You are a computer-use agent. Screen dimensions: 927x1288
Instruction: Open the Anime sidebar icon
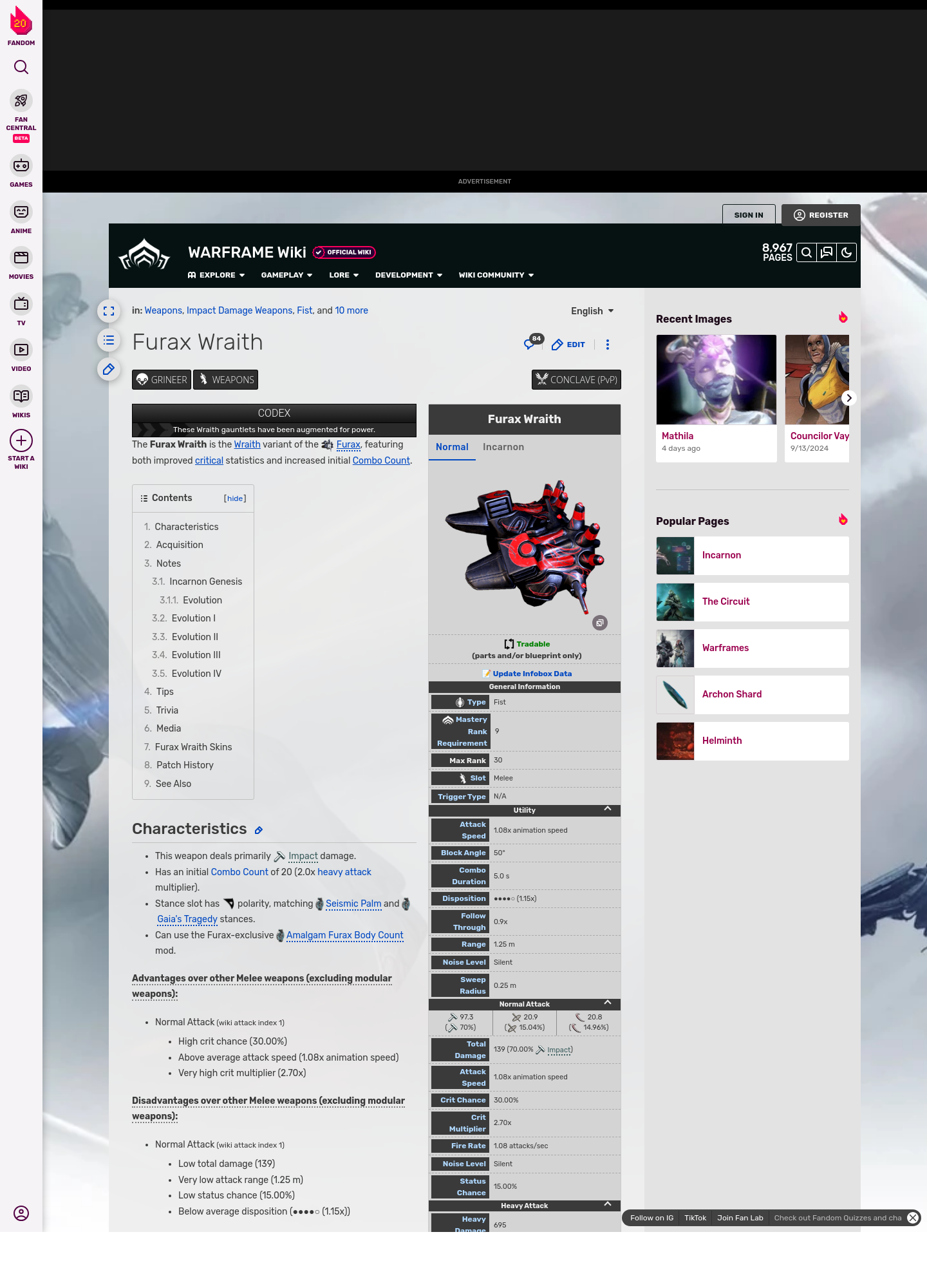pyautogui.click(x=21, y=212)
